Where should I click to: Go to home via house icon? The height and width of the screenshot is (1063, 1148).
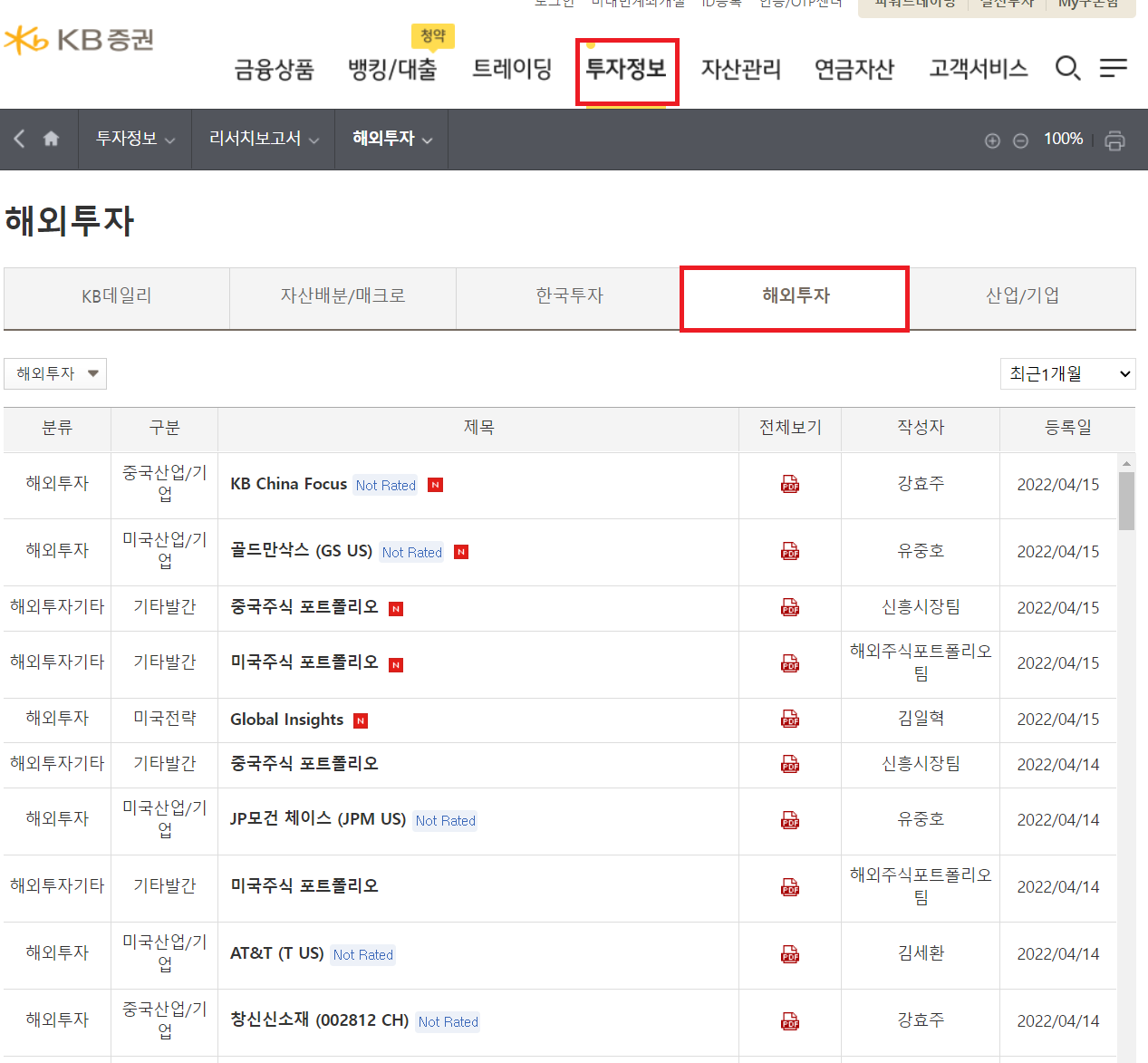click(51, 139)
